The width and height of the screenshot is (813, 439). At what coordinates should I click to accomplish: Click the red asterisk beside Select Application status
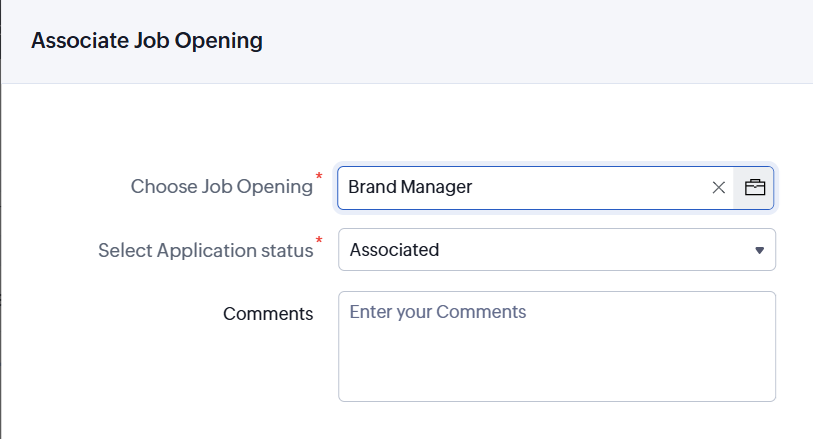[x=320, y=241]
